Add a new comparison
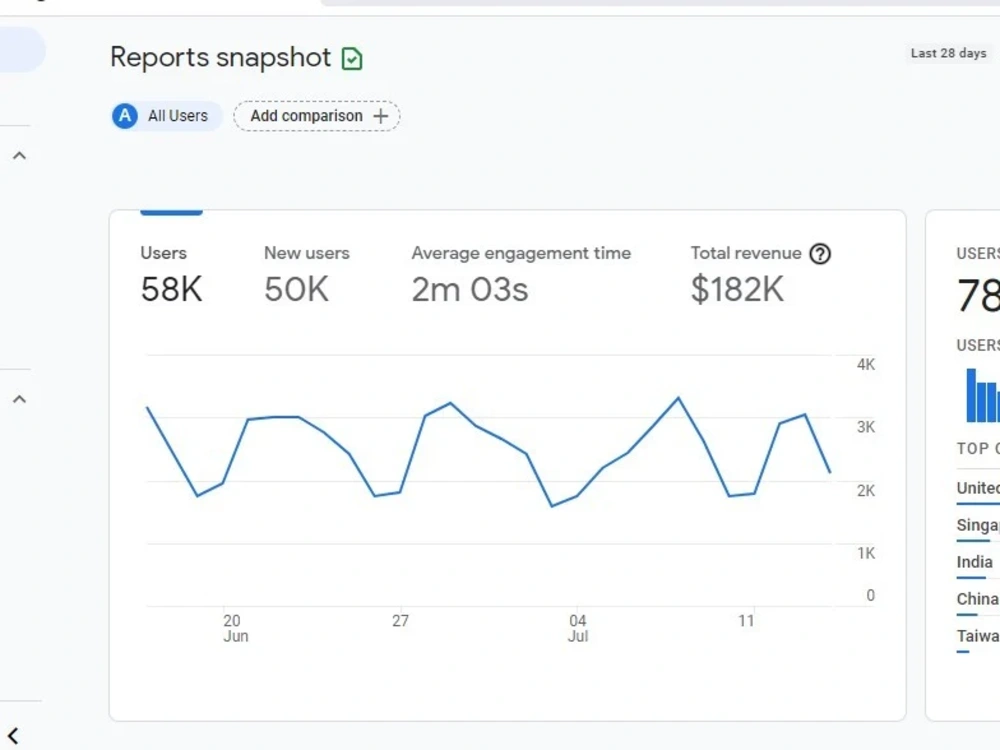Screen dimensions: 1000x750 (x=316, y=116)
